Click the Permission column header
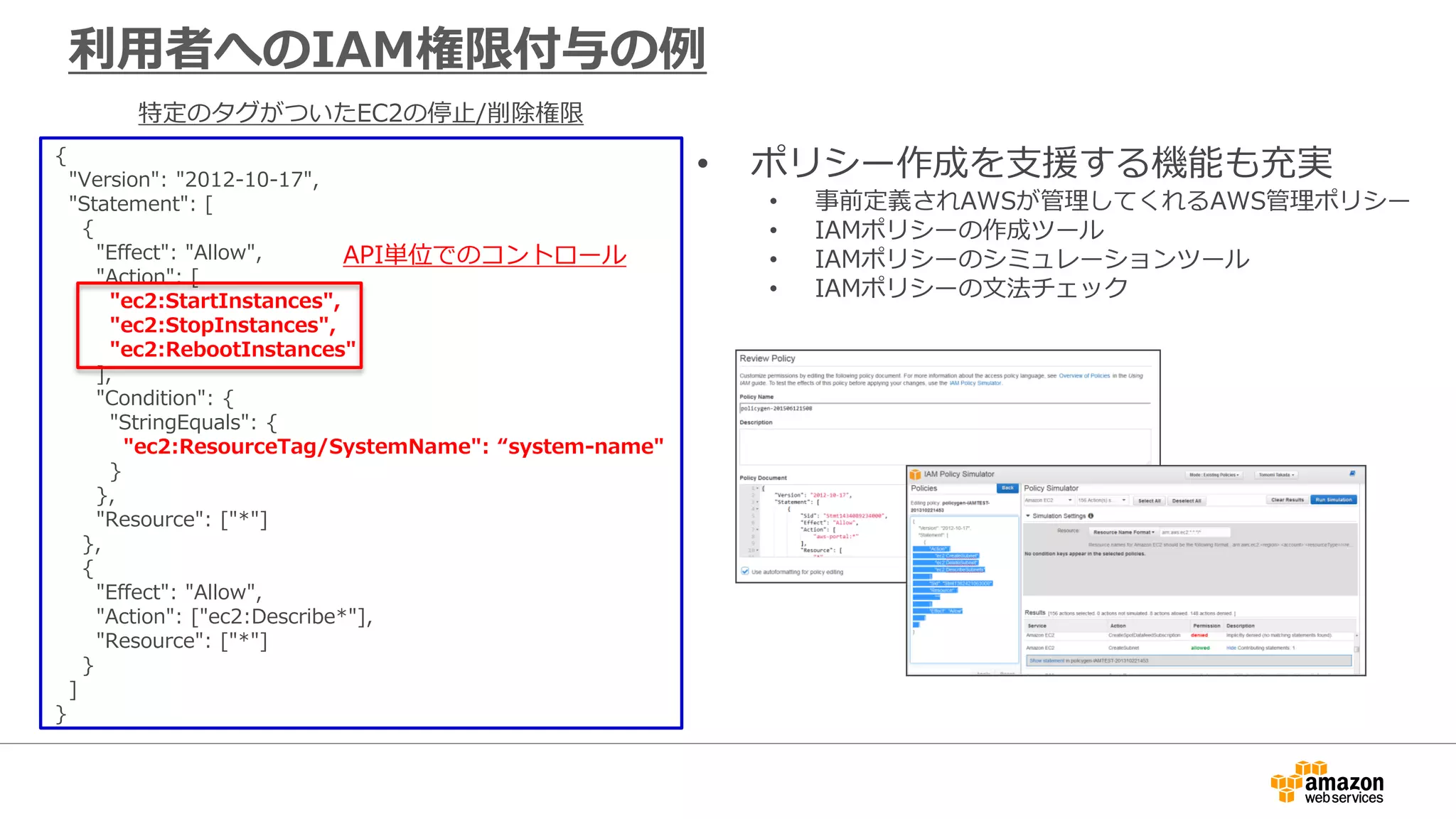 [1206, 626]
